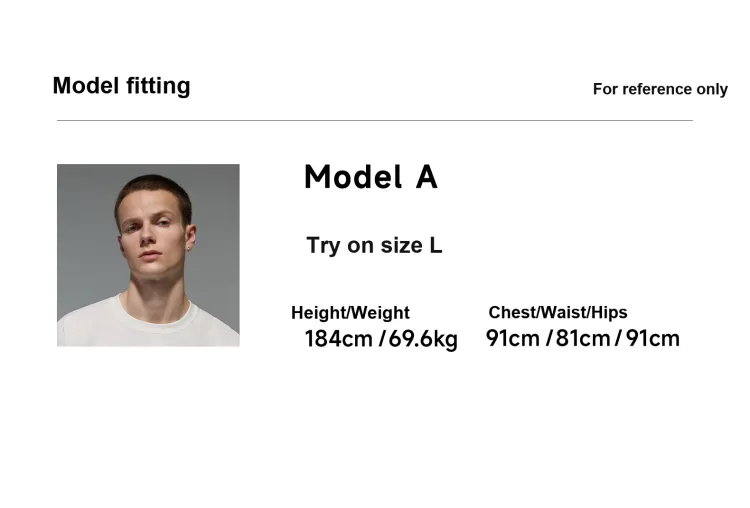Click the letter L in size text
The height and width of the screenshot is (508, 750).
(x=435, y=245)
